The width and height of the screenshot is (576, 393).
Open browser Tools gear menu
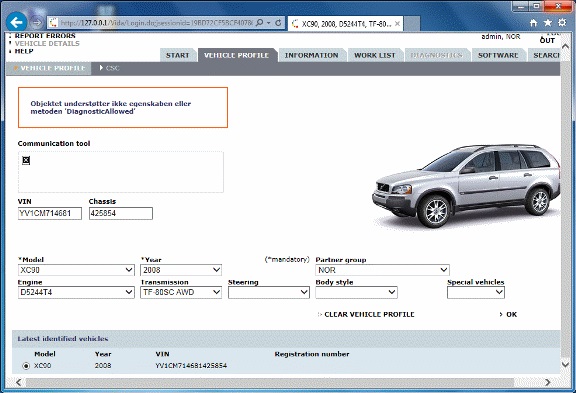click(x=562, y=23)
